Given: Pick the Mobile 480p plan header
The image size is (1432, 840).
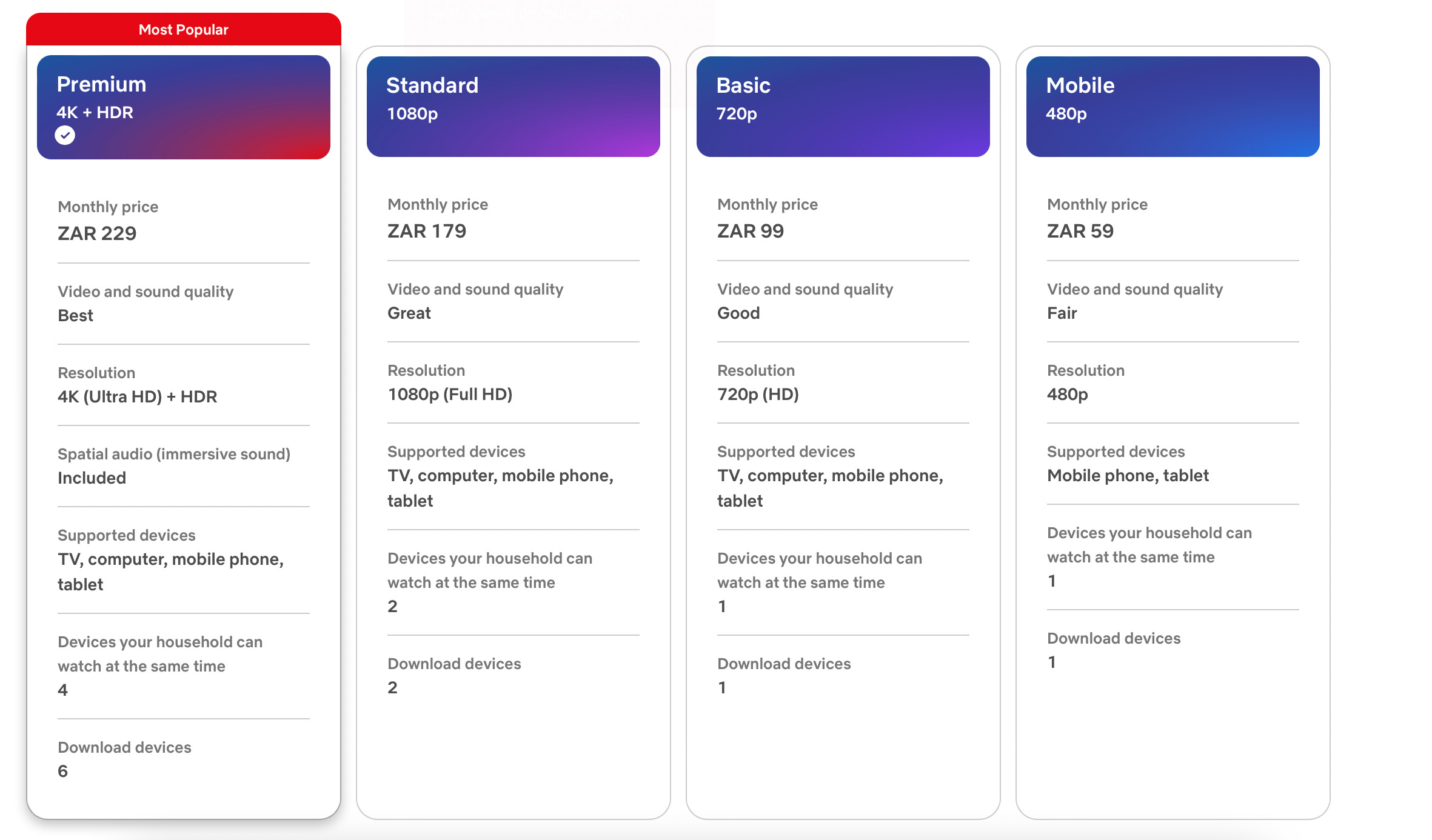Looking at the screenshot, I should 1173,106.
